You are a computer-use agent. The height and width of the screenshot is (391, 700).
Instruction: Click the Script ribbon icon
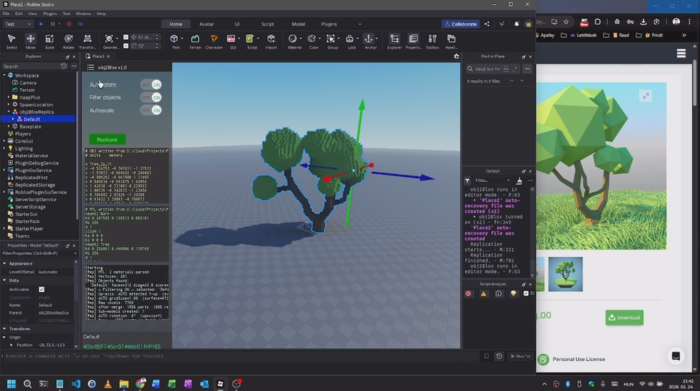250,41
